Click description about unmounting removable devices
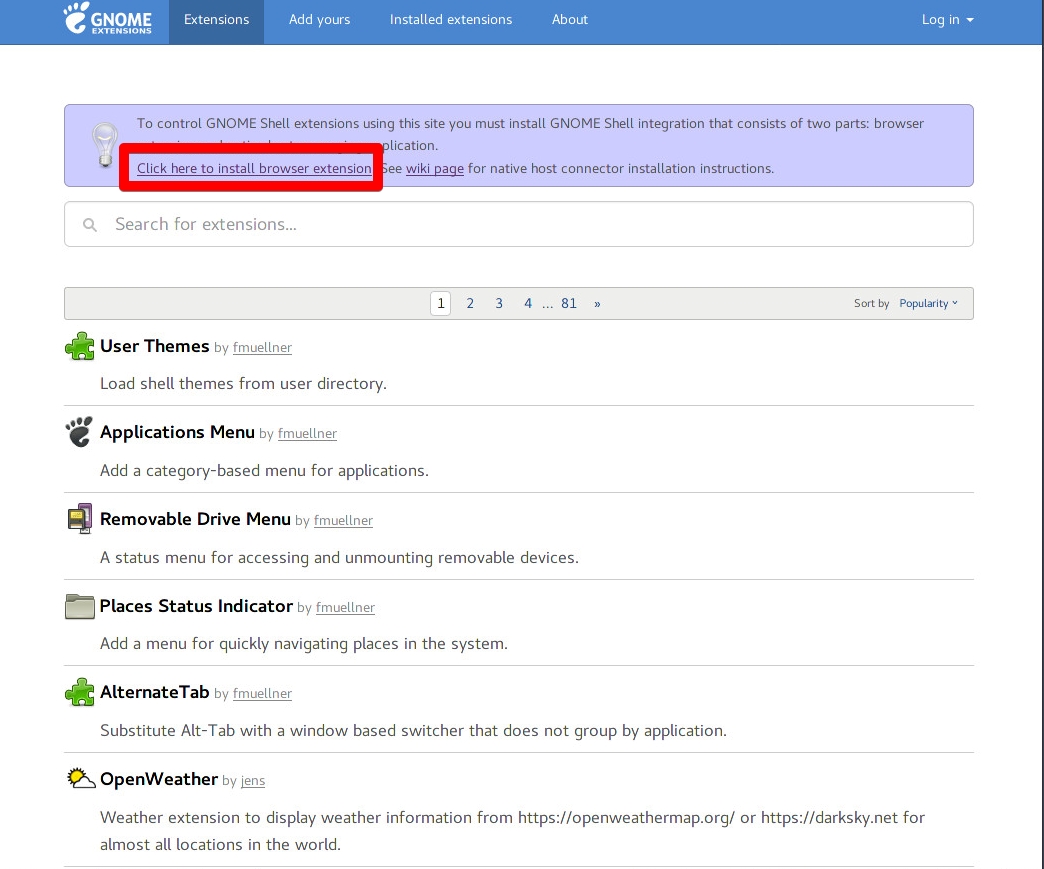The height and width of the screenshot is (869, 1044). pyautogui.click(x=340, y=557)
